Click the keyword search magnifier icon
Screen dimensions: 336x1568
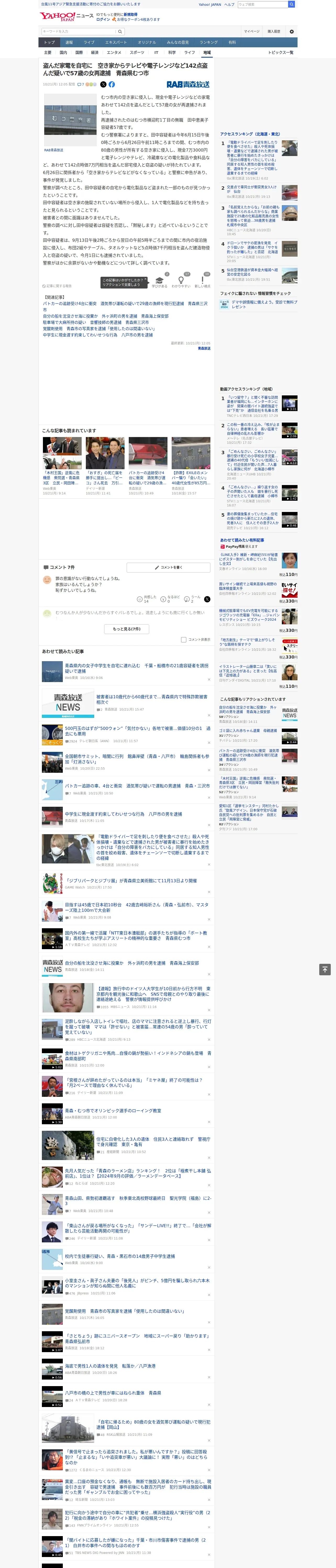[x=120, y=32]
